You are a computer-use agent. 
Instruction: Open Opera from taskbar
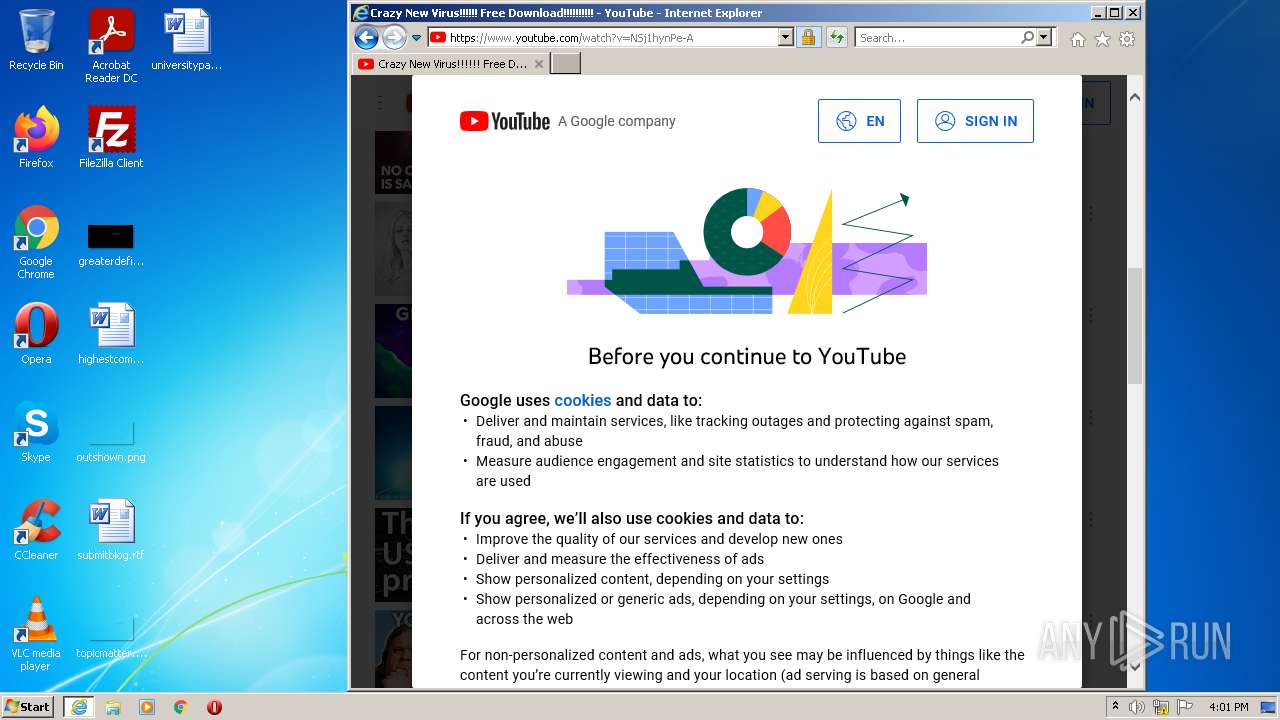214,707
